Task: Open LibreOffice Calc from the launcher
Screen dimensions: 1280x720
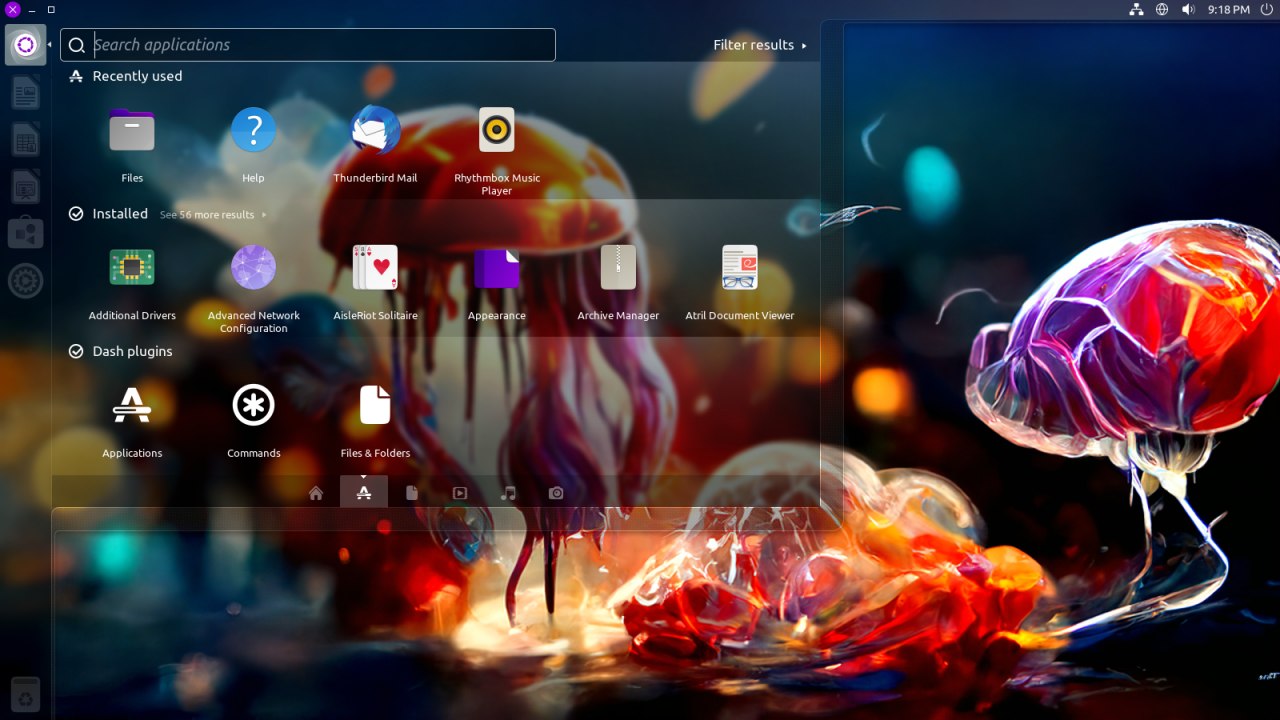Action: coord(26,140)
